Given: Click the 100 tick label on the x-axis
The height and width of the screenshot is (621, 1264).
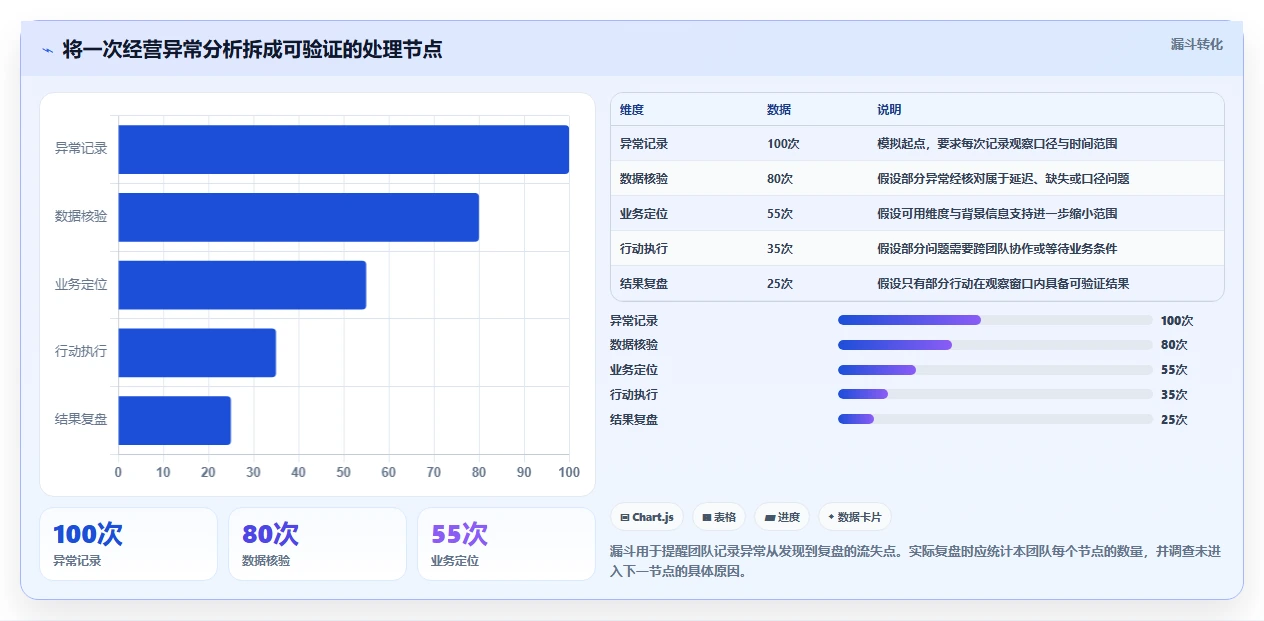Looking at the screenshot, I should pos(569,472).
